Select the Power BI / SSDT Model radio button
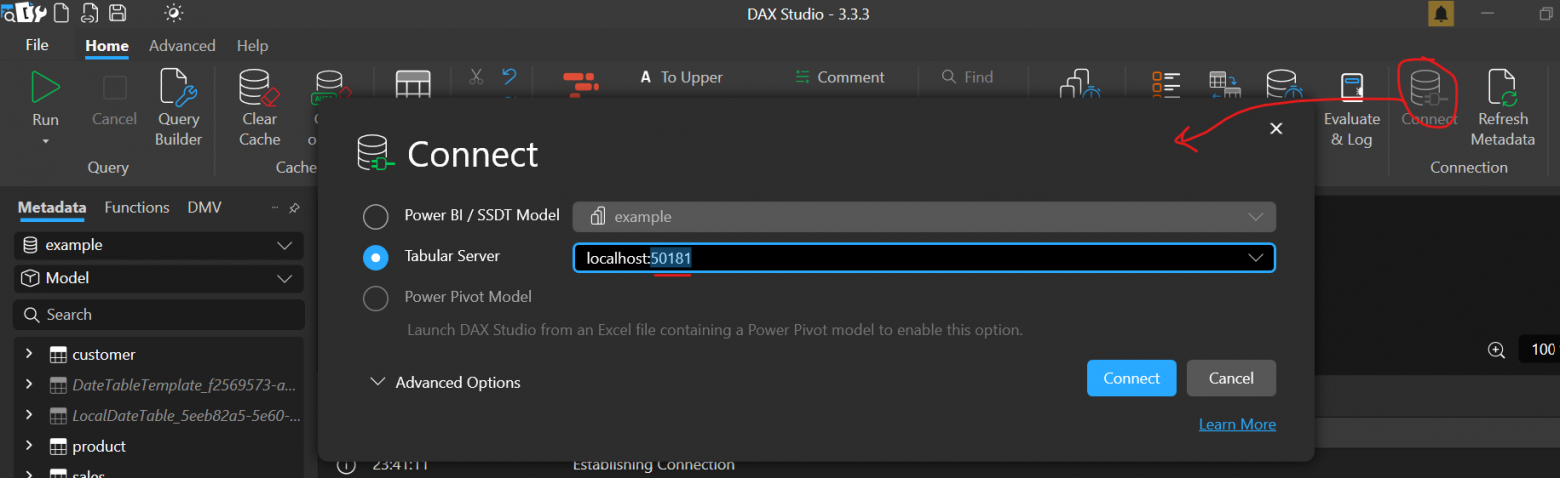Screen dimensions: 1560x478 (x=375, y=216)
